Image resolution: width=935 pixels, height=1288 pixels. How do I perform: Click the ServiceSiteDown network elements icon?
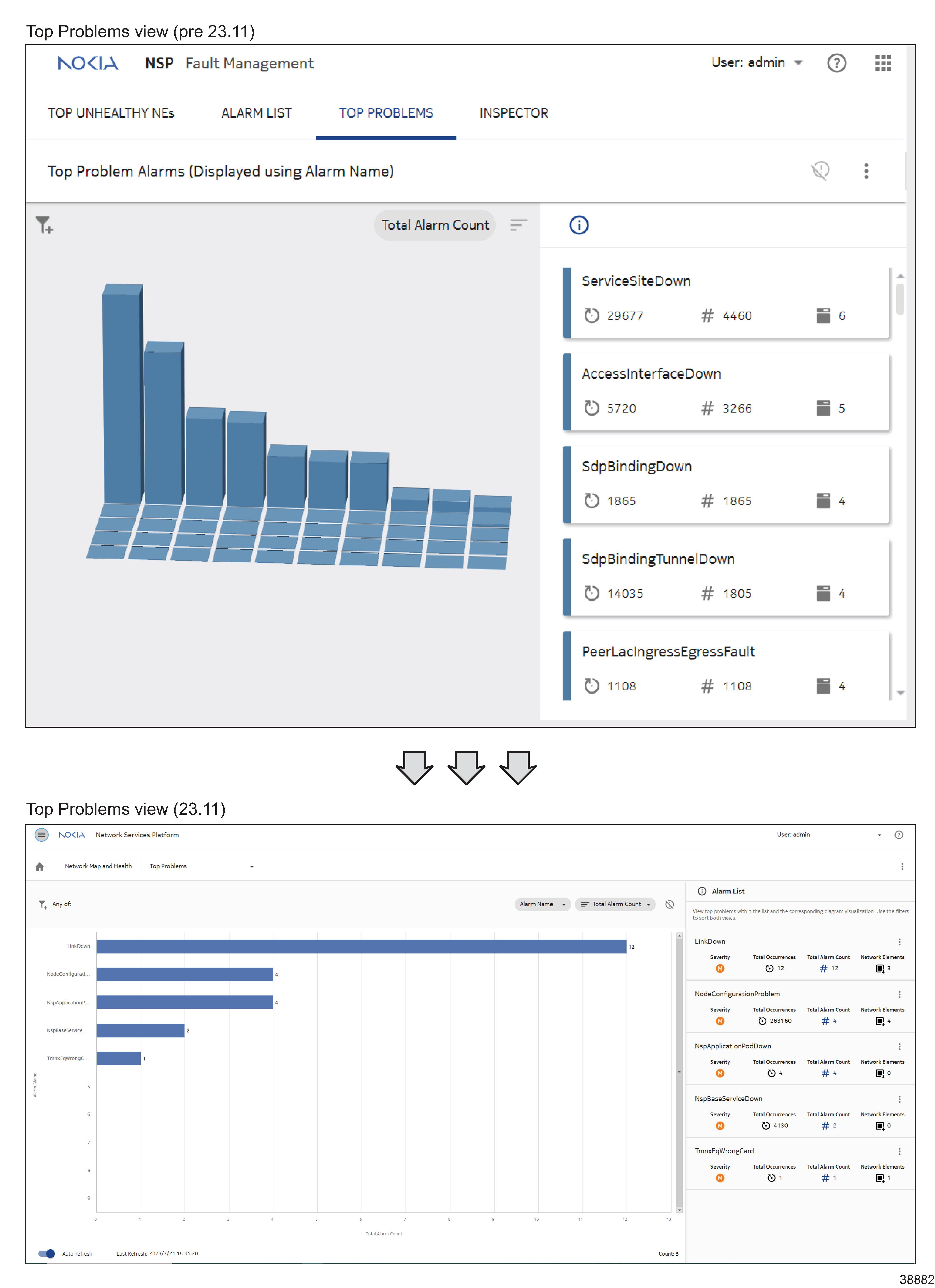point(823,315)
